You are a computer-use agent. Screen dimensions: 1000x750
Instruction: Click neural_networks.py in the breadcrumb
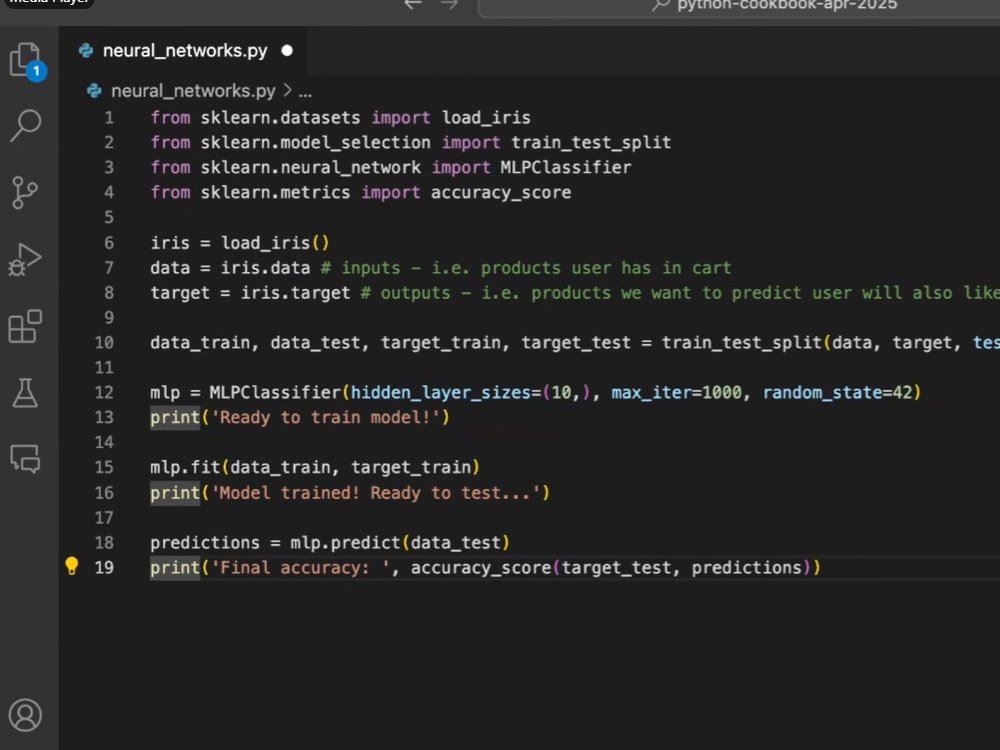click(193, 91)
